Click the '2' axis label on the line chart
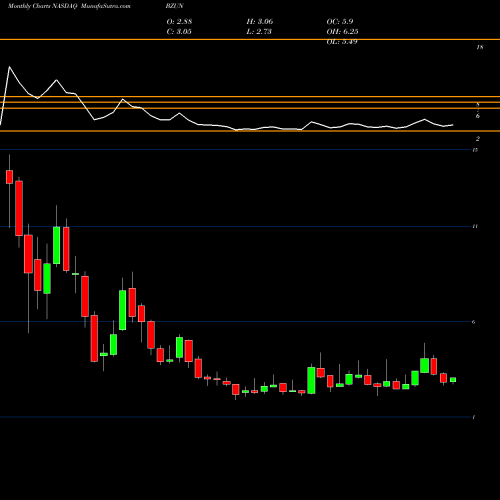The width and height of the screenshot is (500, 500). coord(478,139)
